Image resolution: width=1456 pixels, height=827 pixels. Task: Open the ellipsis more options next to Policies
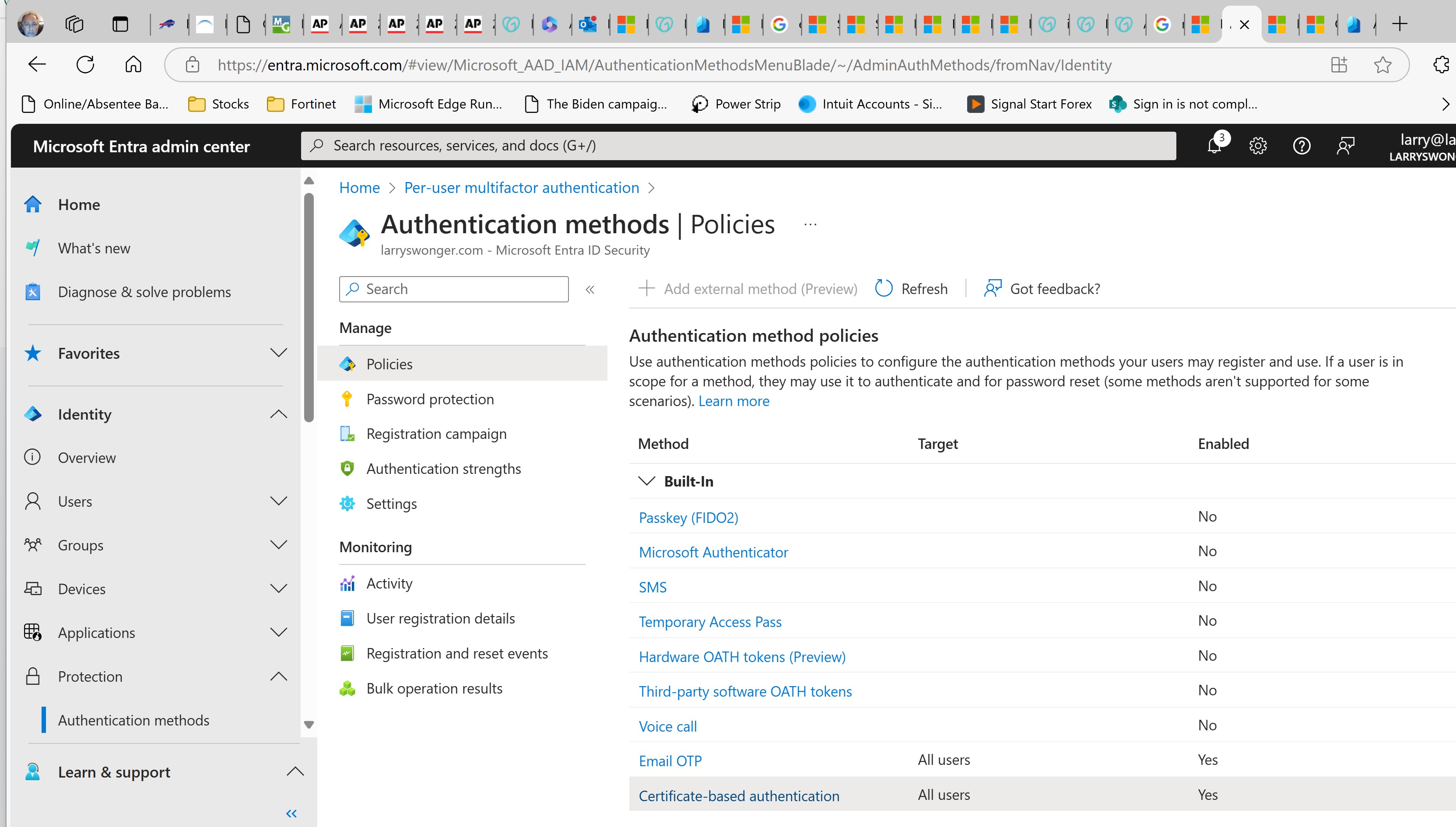click(x=810, y=225)
